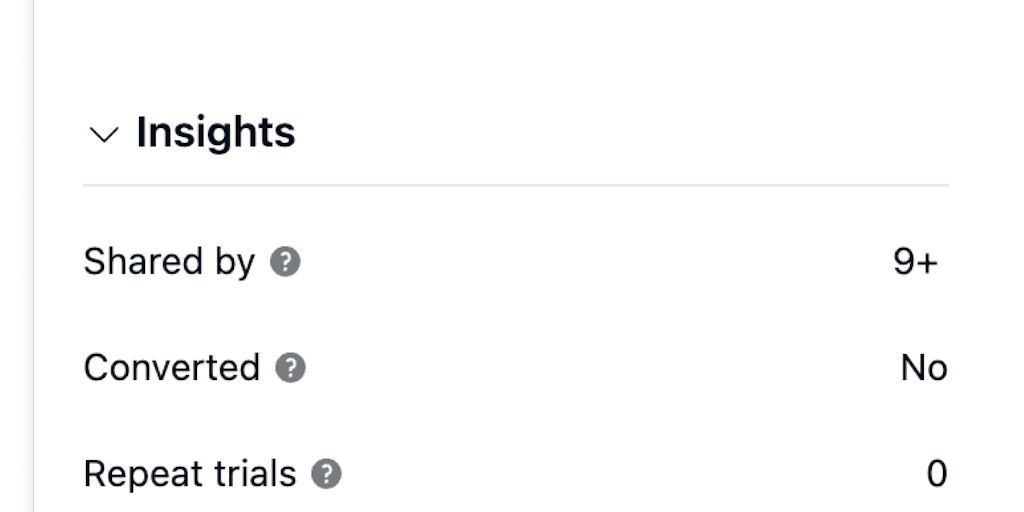Image resolution: width=1024 pixels, height=512 pixels.
Task: Open the Shared by help tooltip icon
Action: pos(285,262)
